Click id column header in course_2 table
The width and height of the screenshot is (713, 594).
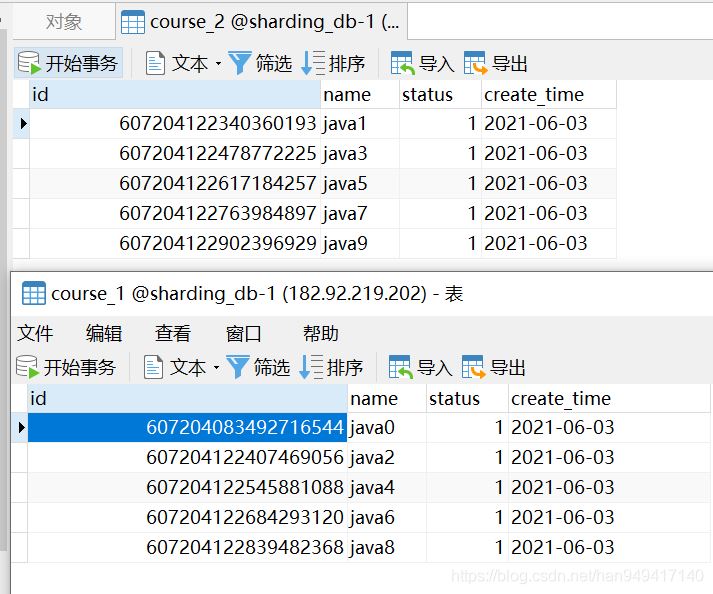[175, 95]
